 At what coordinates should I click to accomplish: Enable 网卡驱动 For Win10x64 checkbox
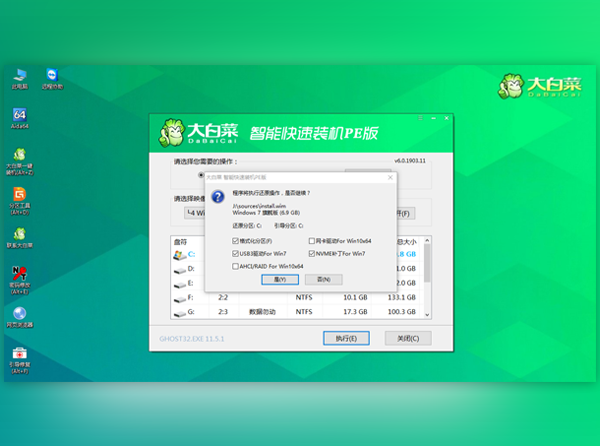[312, 241]
